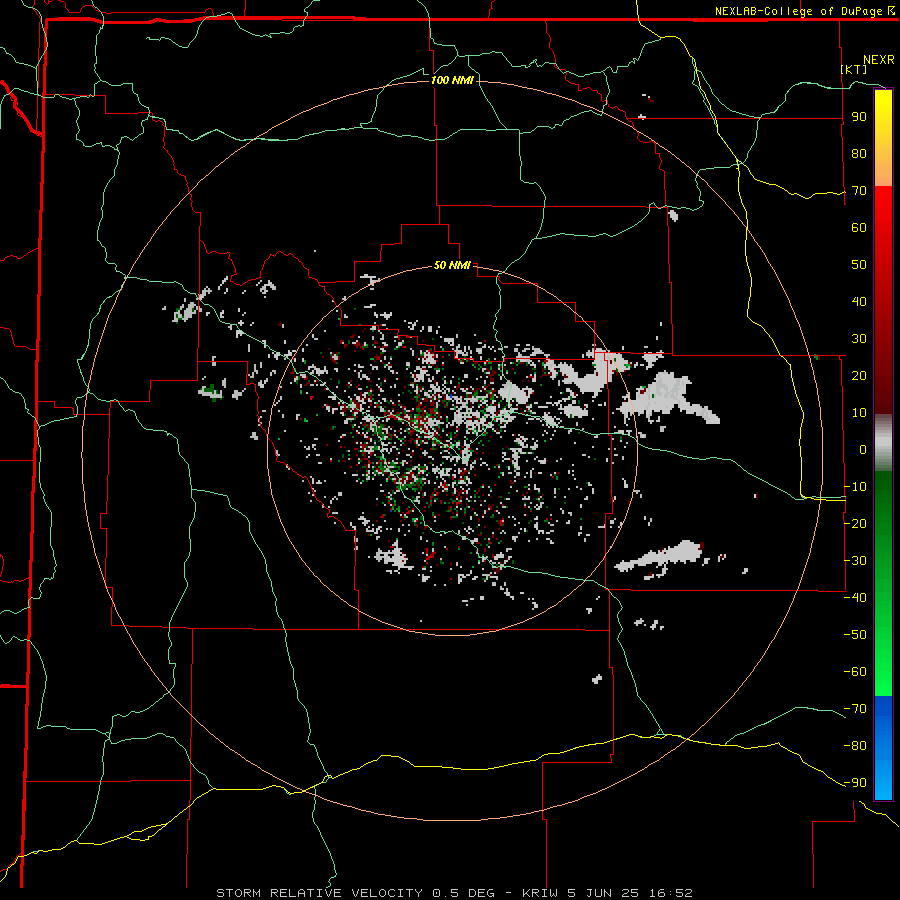Select the positive 70 value on the velocity scale

pyautogui.click(x=859, y=191)
